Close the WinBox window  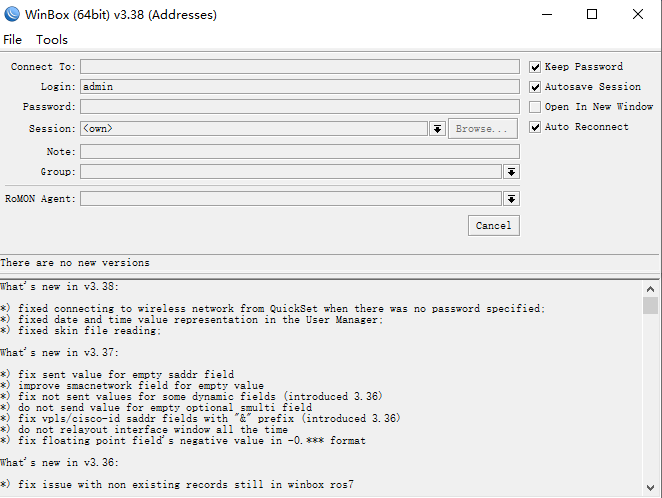coord(638,14)
